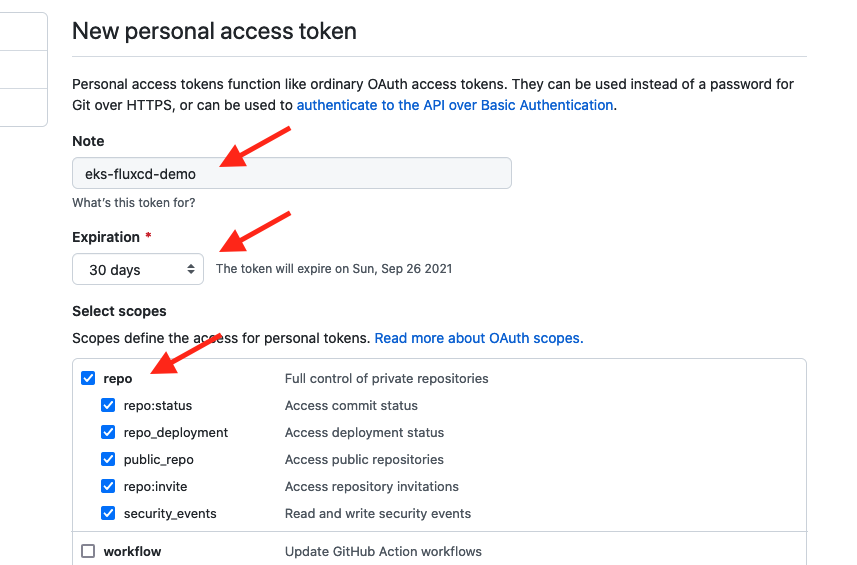The width and height of the screenshot is (857, 565).
Task: Enable the workflow scope checkbox
Action: point(88,551)
